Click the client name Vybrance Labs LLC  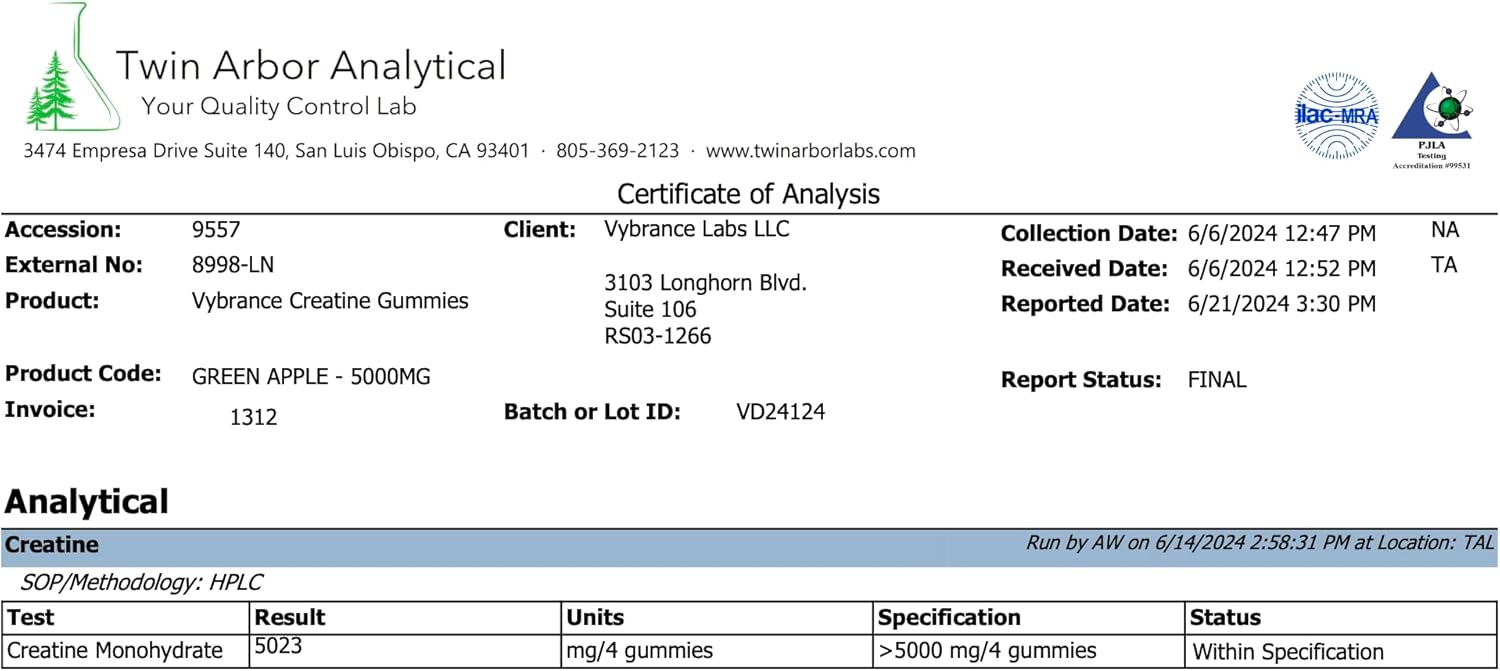coord(696,229)
